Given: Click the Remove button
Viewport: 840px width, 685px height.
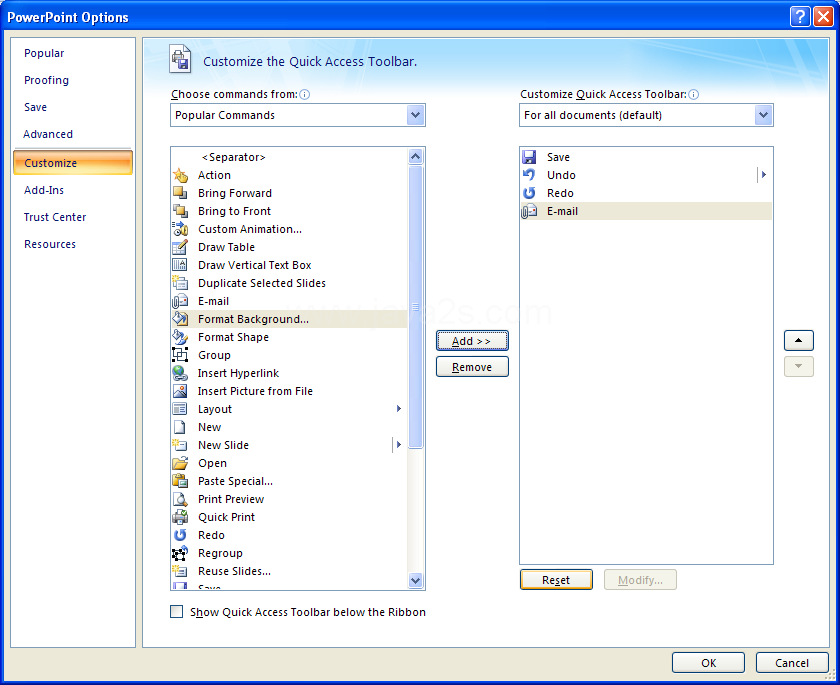Looking at the screenshot, I should click(x=472, y=367).
